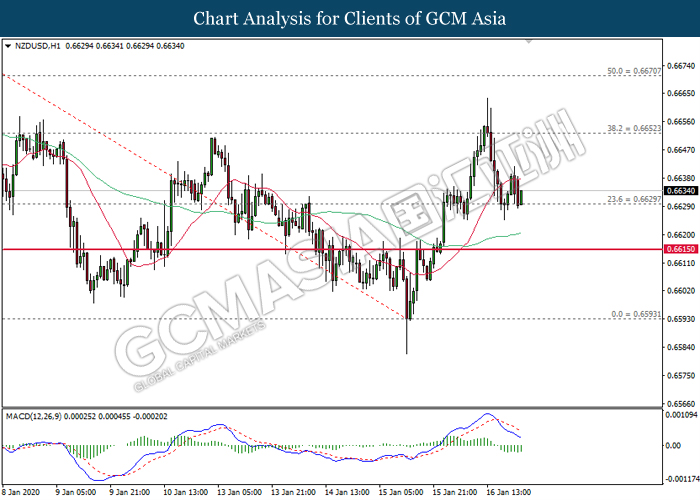Click the 0.65750 price axis value
This screenshot has width=700, height=500.
681,376
